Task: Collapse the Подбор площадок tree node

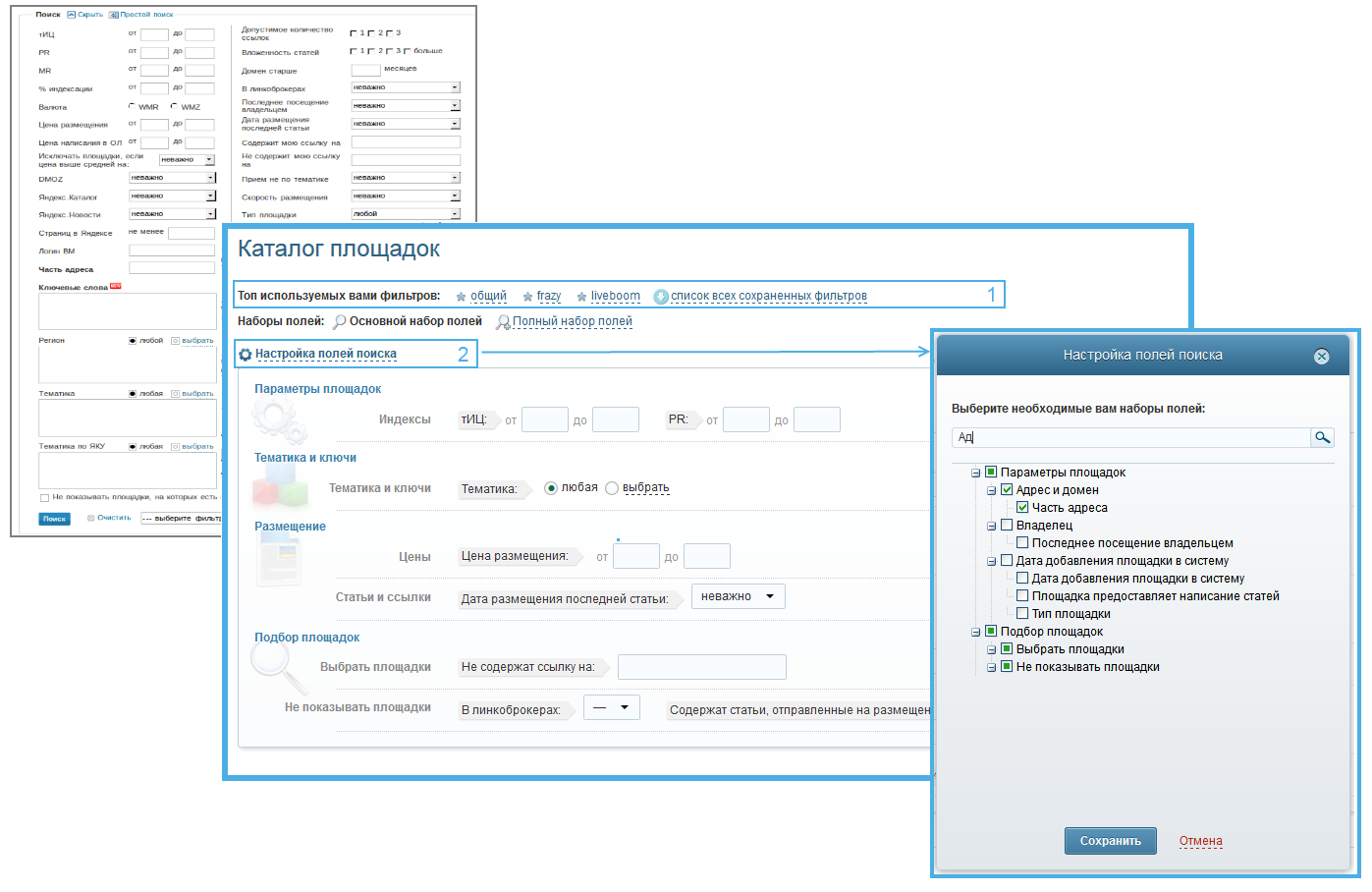Action: [x=975, y=633]
